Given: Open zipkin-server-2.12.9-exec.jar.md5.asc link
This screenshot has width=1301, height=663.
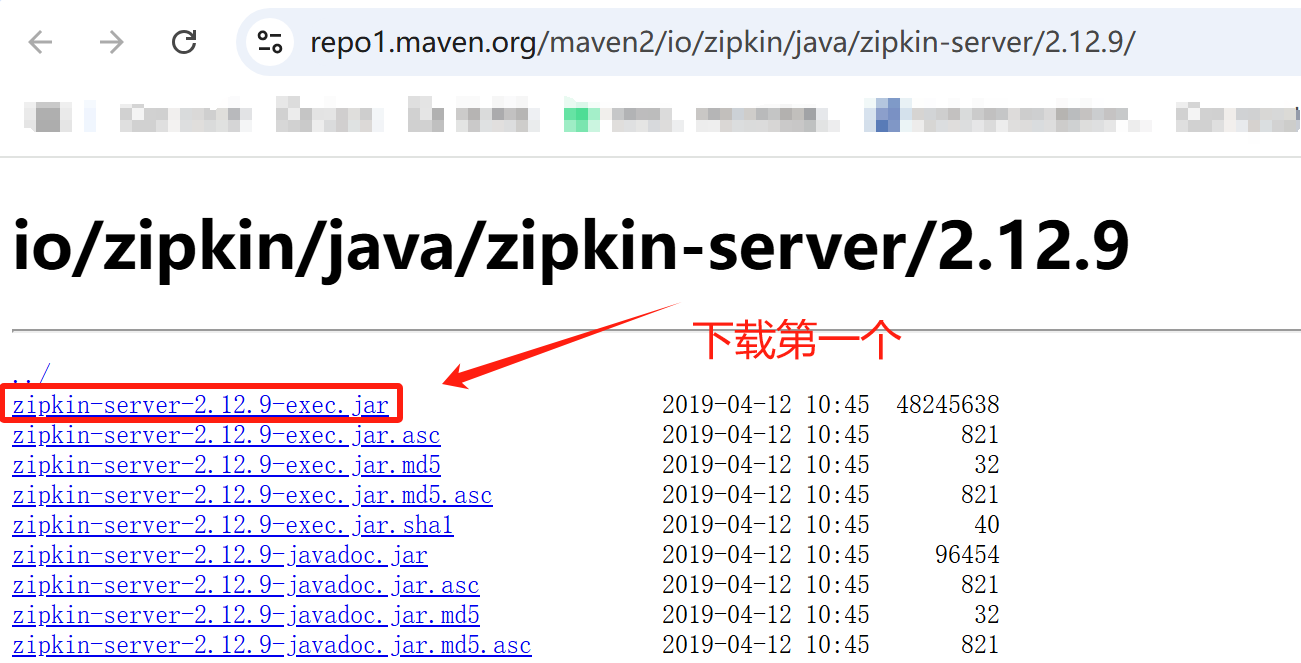Looking at the screenshot, I should point(252,495).
